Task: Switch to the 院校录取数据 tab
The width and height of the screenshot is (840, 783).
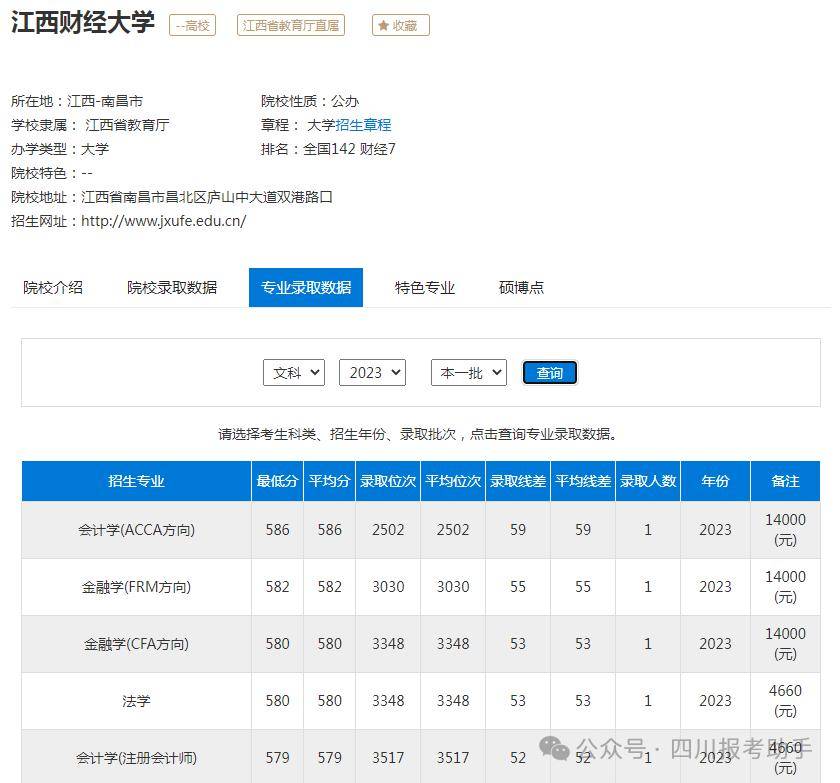Action: pos(172,288)
